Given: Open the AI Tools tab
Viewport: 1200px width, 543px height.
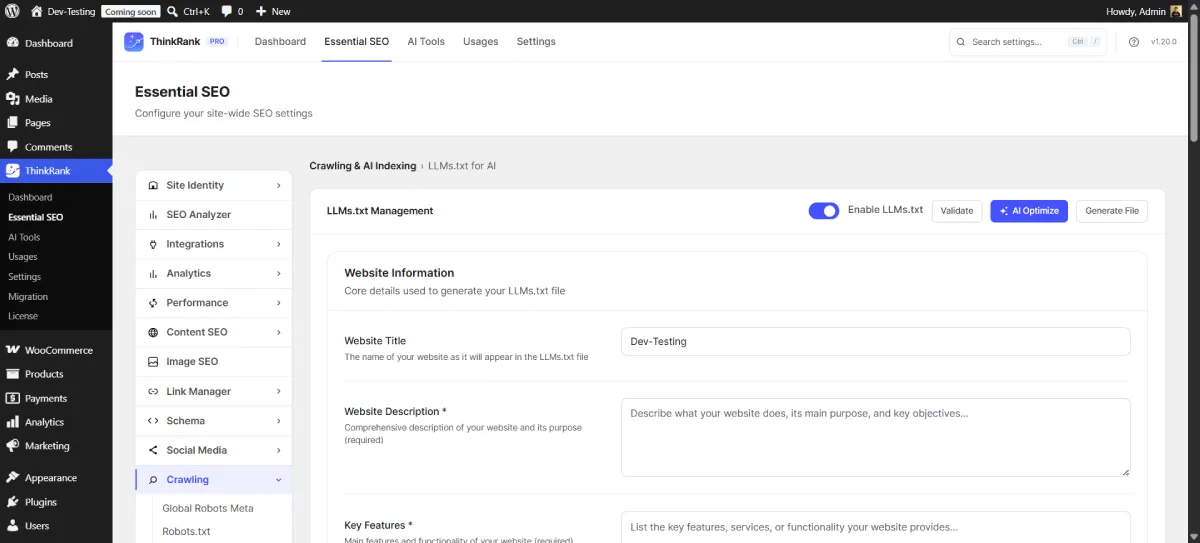Looking at the screenshot, I should click(426, 42).
